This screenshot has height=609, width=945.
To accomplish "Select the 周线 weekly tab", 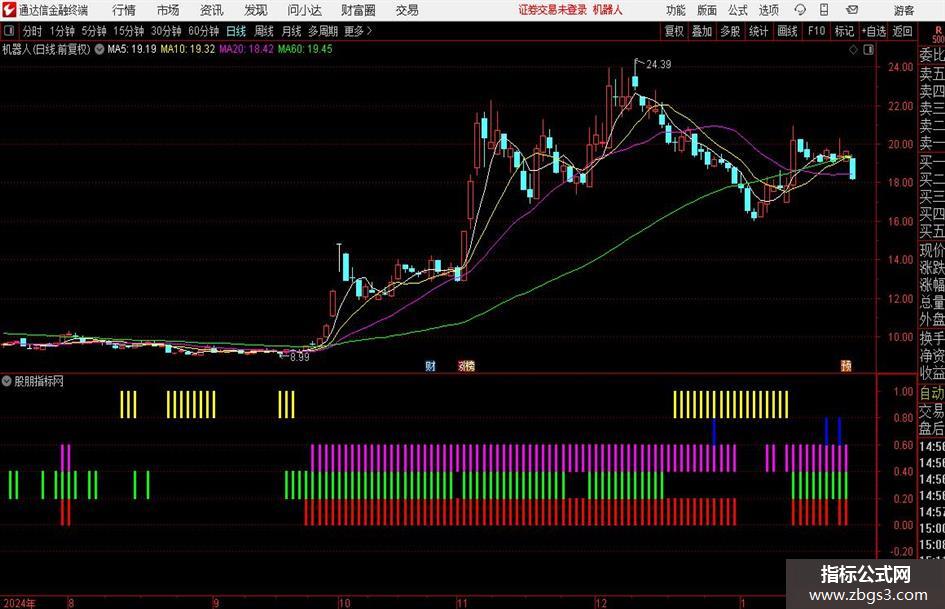I will [x=263, y=31].
